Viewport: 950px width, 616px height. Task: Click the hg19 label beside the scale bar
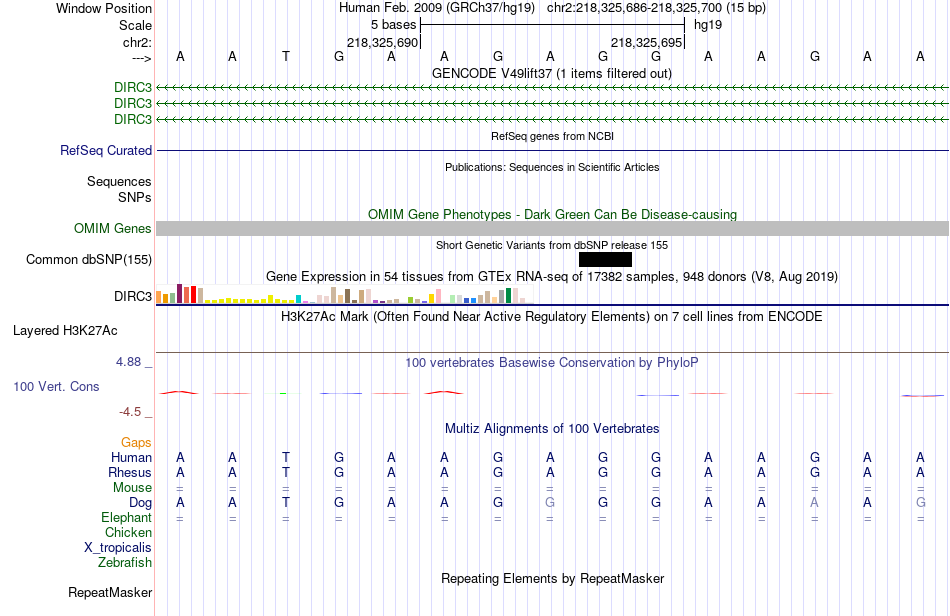[708, 25]
